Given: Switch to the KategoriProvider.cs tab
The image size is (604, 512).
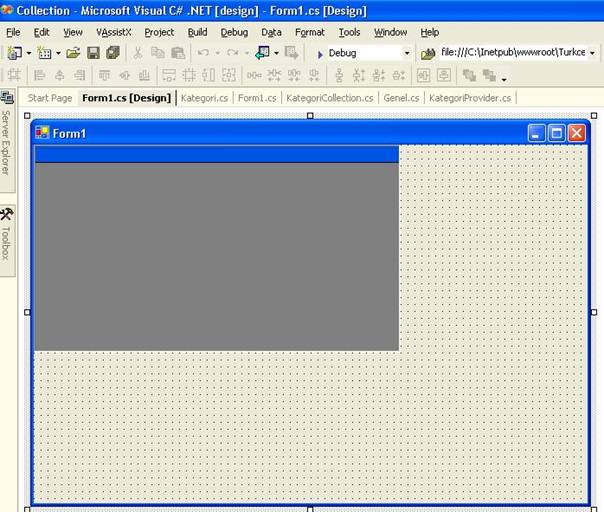Looking at the screenshot, I should 470,98.
